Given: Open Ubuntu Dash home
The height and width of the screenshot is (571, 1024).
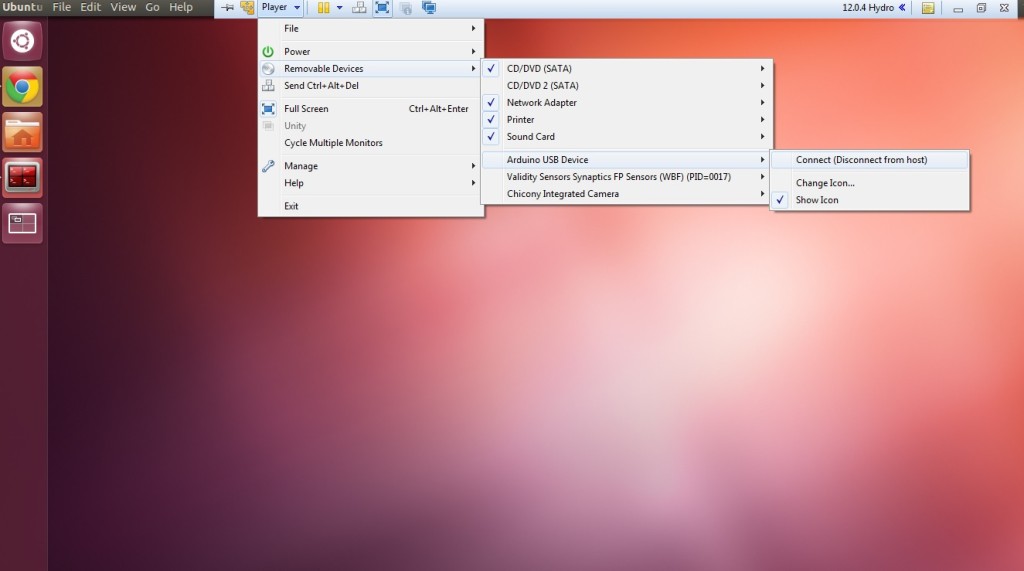Looking at the screenshot, I should pyautogui.click(x=22, y=42).
